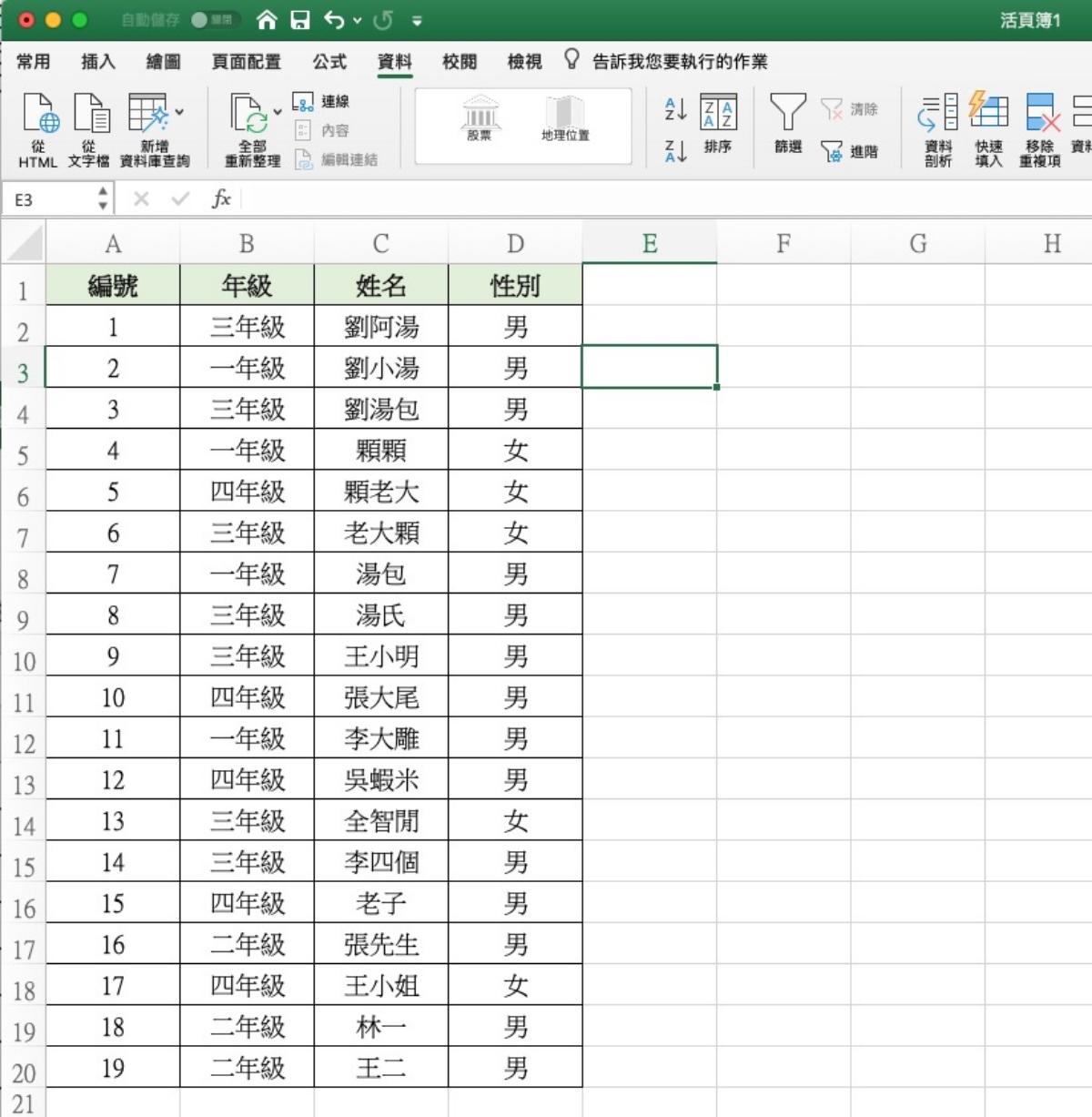Sort ascending with the A-Z icon
The width and height of the screenshot is (1092, 1117).
pos(675,109)
